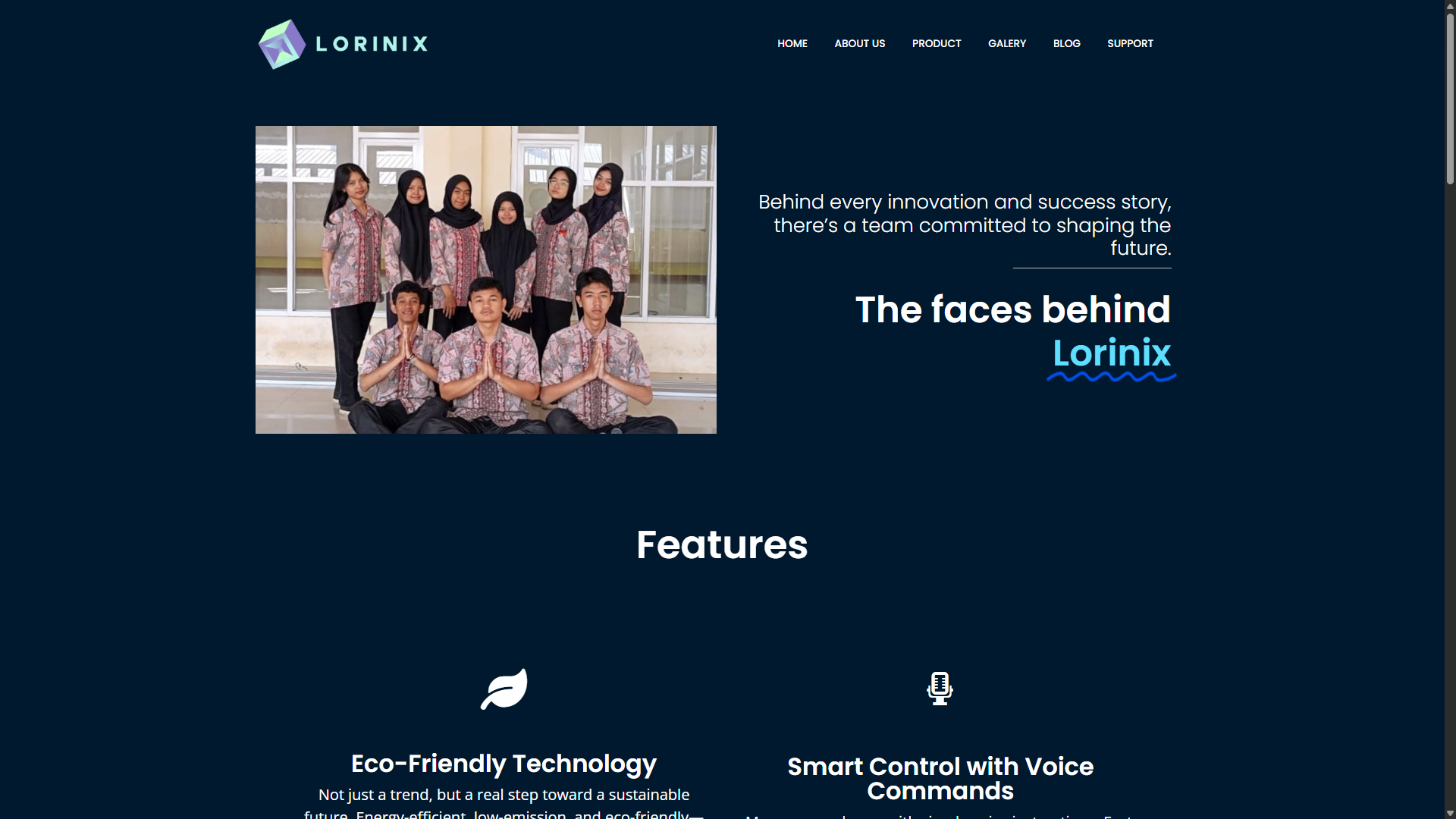Visit the SUPPORT page link
The image size is (1456, 819).
(x=1130, y=43)
